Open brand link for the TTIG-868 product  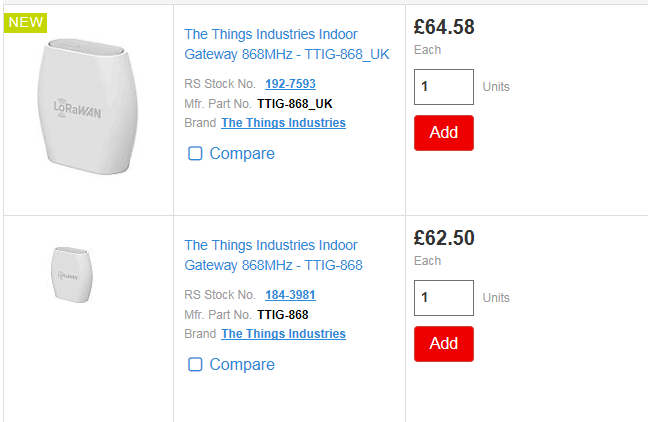tap(284, 334)
